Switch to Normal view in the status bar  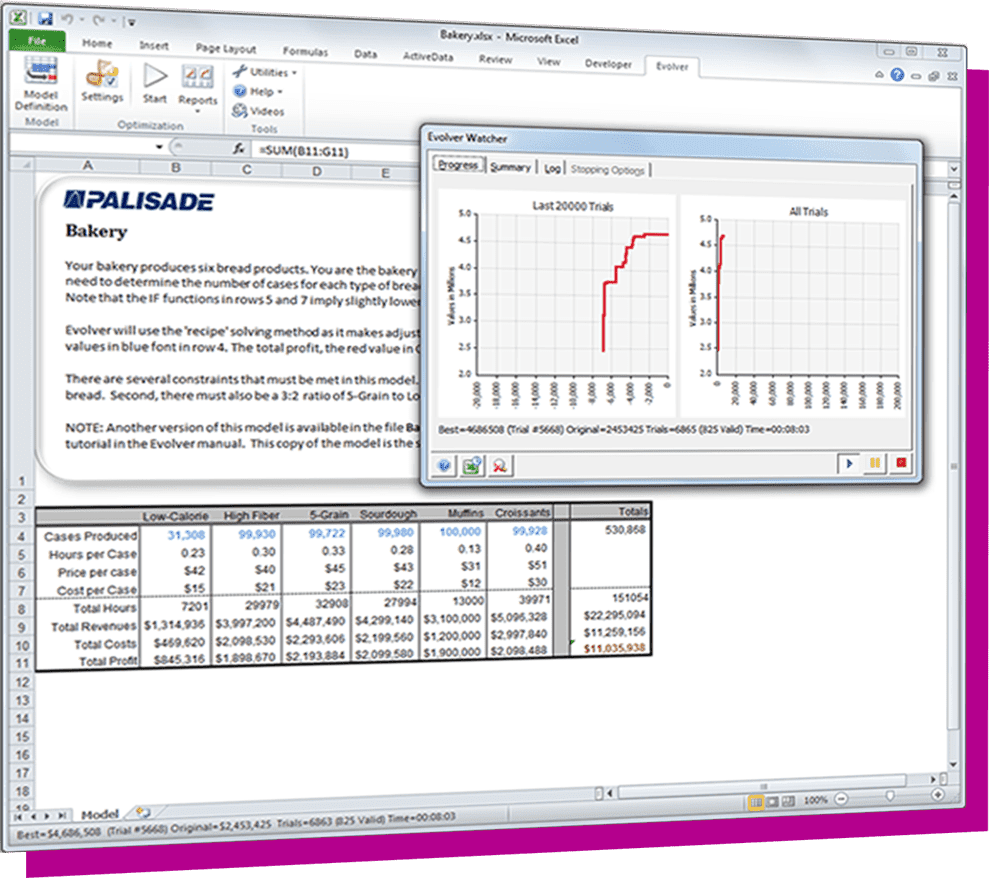(x=756, y=801)
